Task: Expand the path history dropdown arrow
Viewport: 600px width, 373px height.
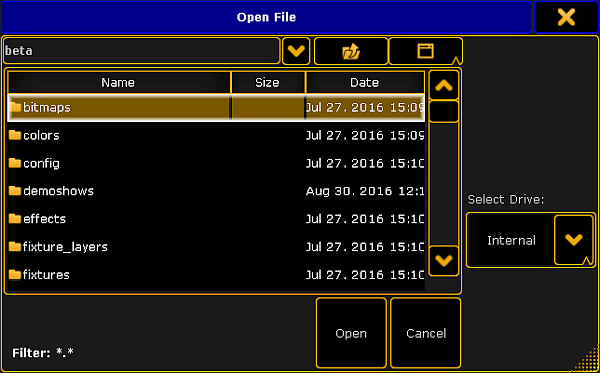Action: point(296,51)
